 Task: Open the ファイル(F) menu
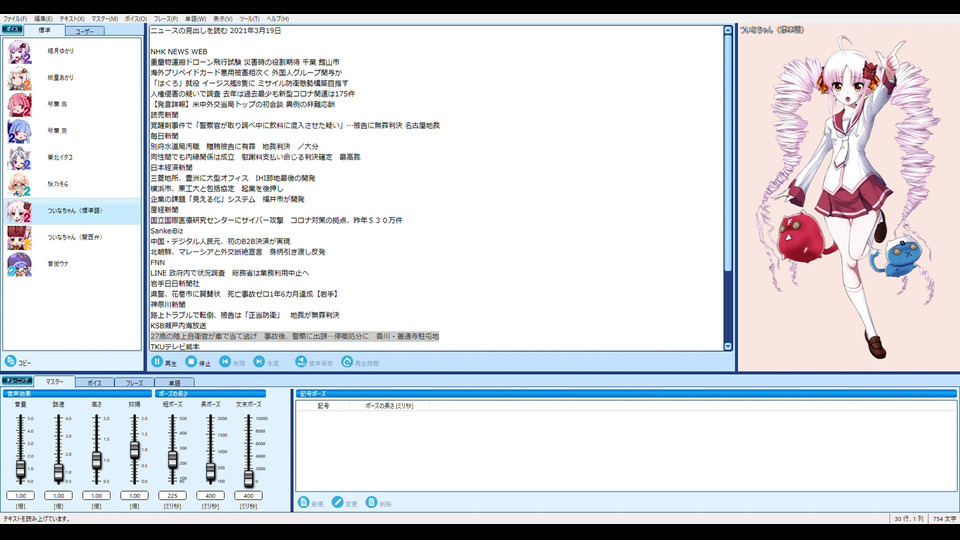[x=15, y=19]
